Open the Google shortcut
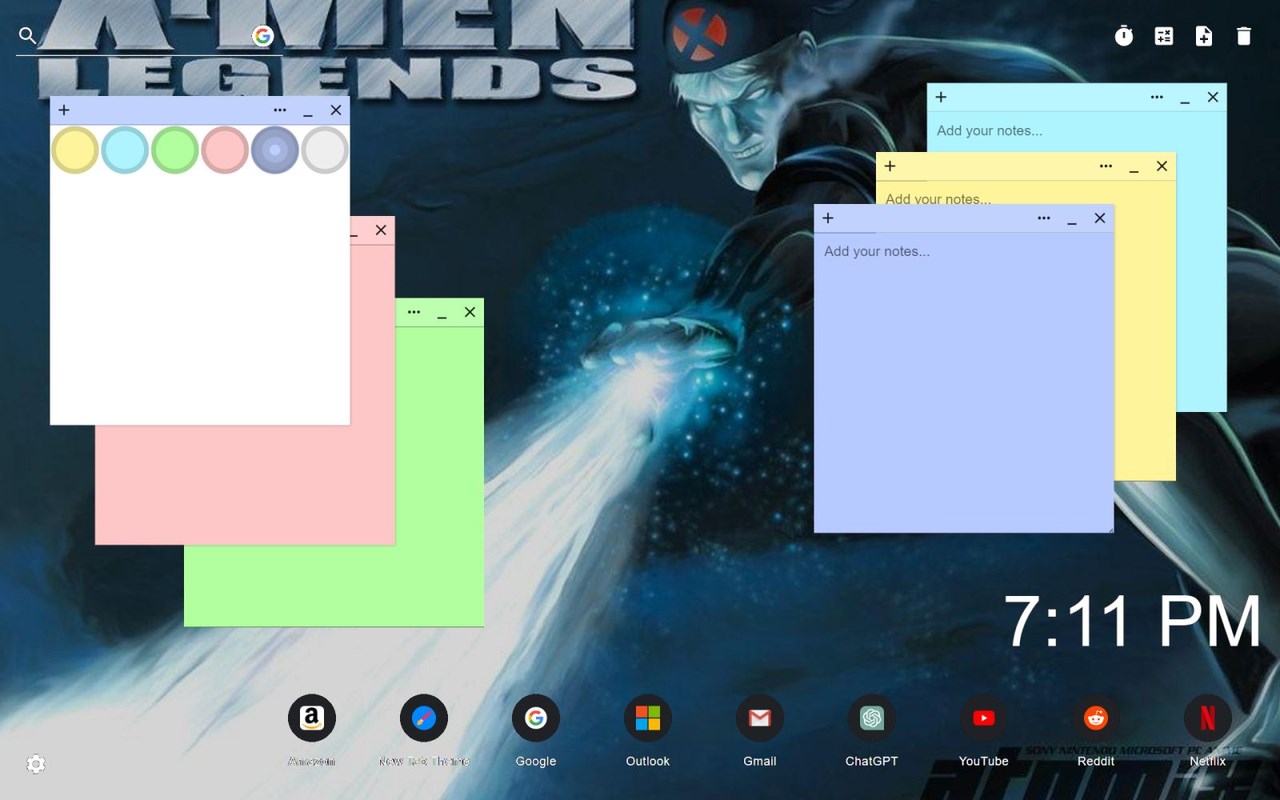 coord(536,718)
